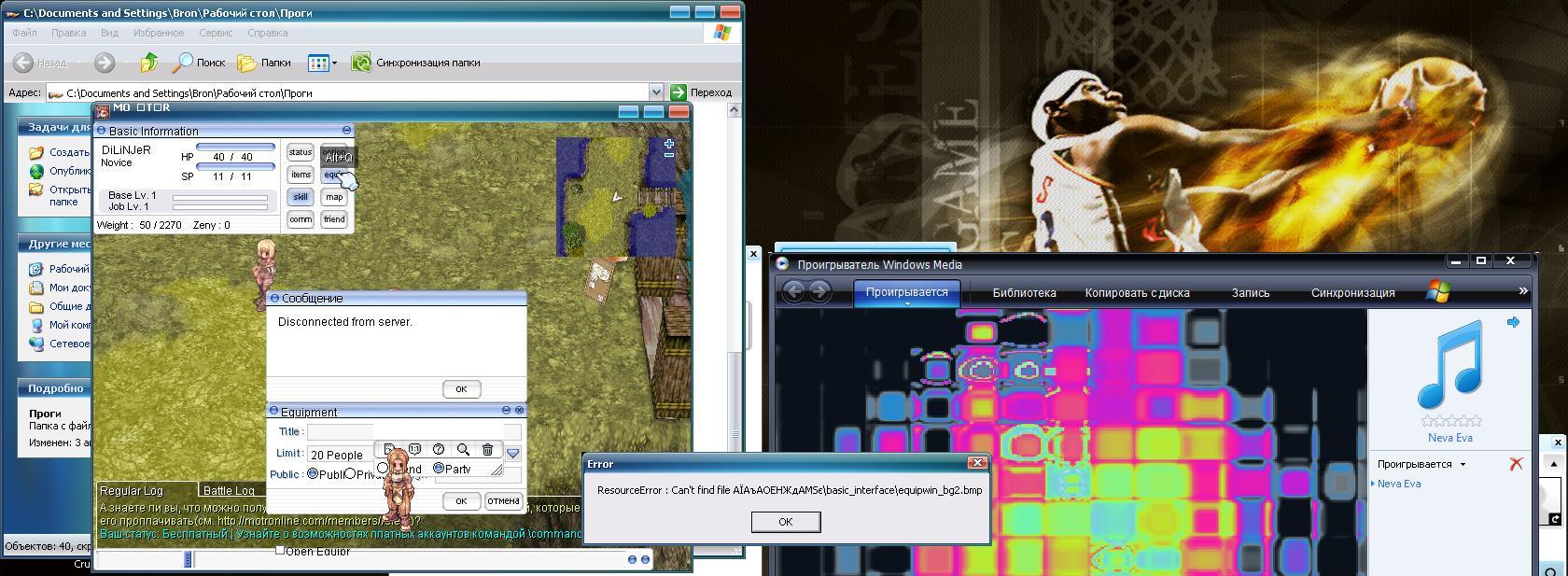1568x576 pixels.
Task: Click the Equipment window OK button
Action: (x=461, y=501)
